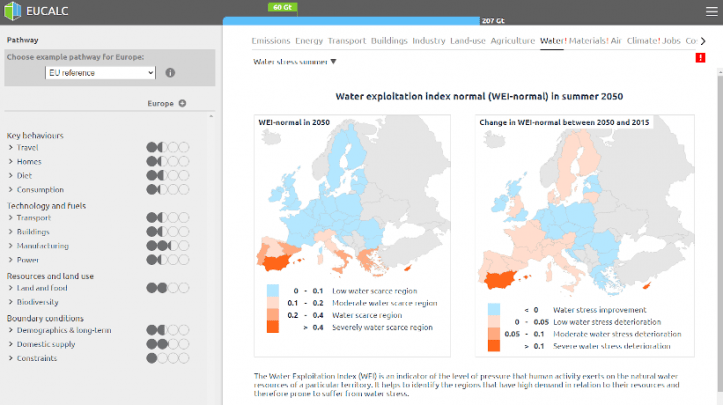Viewport: 723px width, 405px height.
Task: Click the info icon beside pathway selector
Action: click(x=170, y=73)
